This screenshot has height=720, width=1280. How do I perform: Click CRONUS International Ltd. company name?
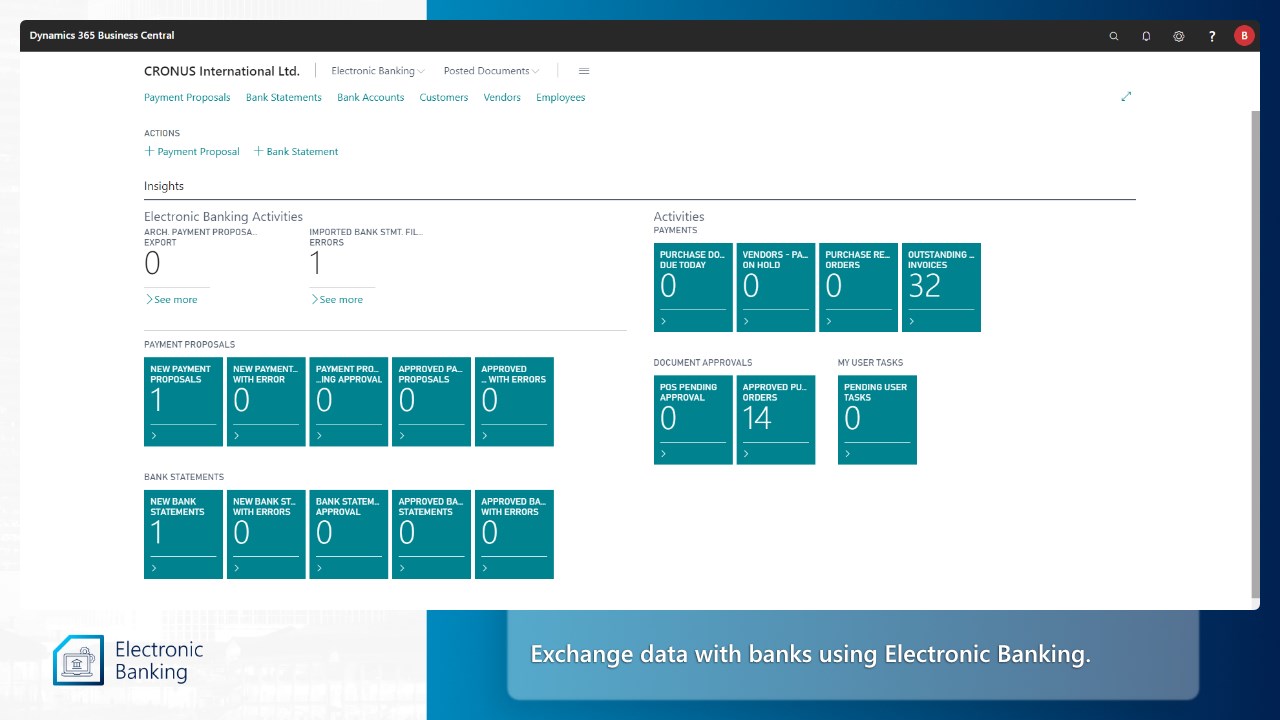point(222,71)
